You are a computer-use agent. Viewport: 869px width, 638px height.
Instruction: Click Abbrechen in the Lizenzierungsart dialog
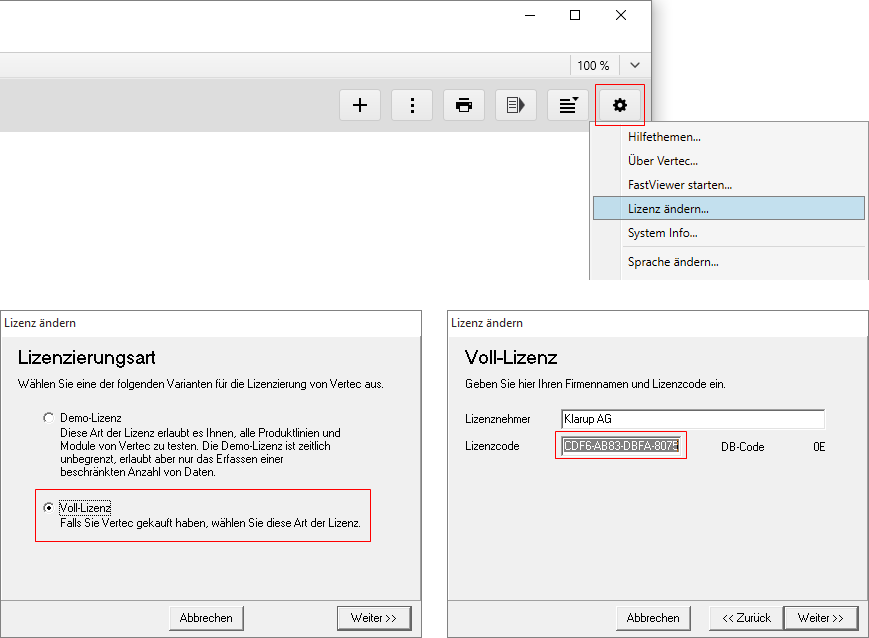coord(206,618)
